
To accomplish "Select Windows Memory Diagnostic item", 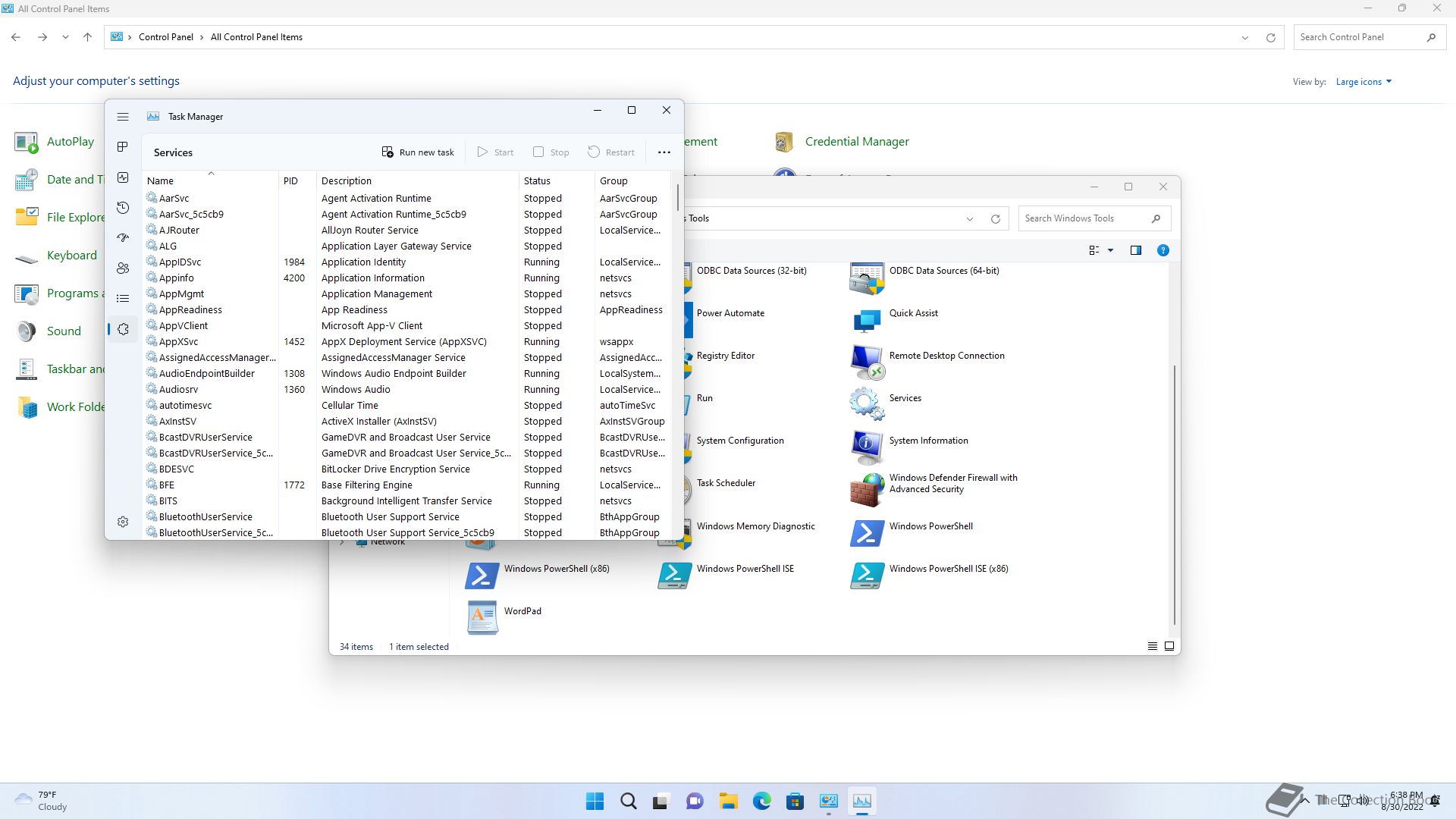I will (x=755, y=526).
